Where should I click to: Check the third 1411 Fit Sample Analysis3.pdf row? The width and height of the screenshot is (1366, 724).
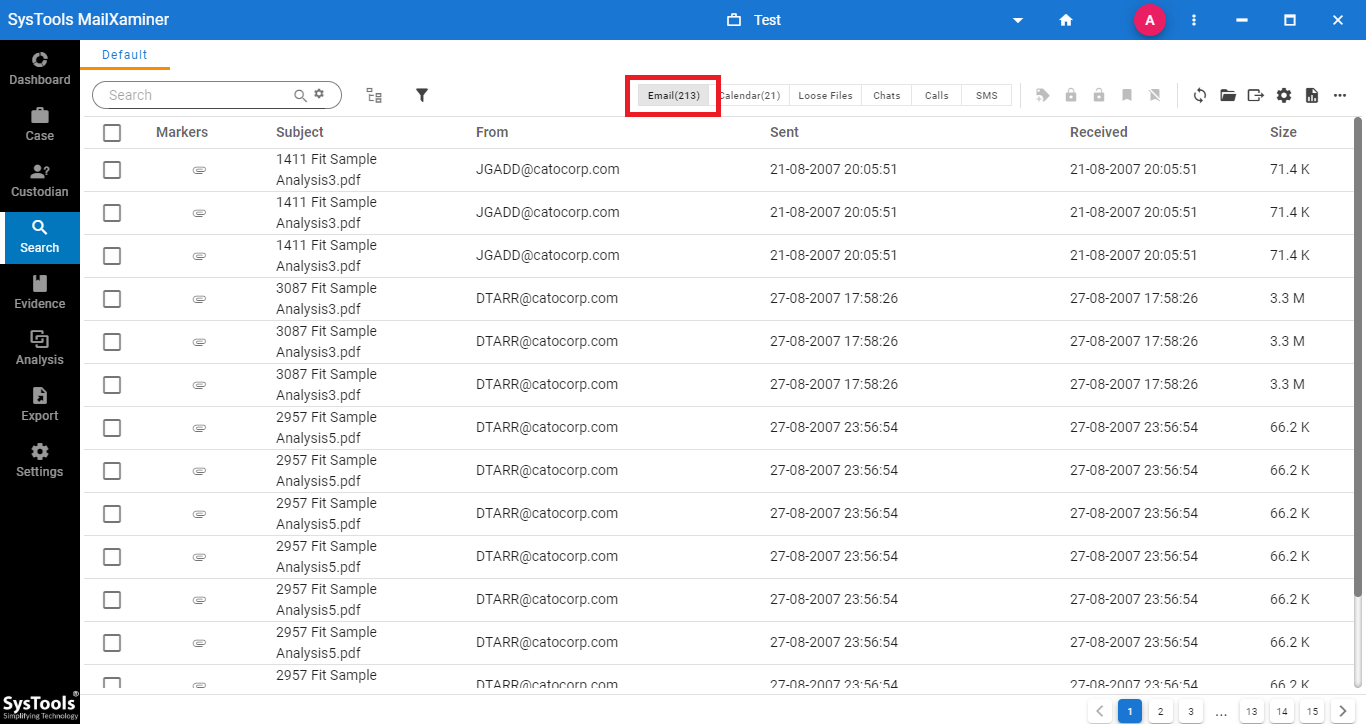click(112, 256)
